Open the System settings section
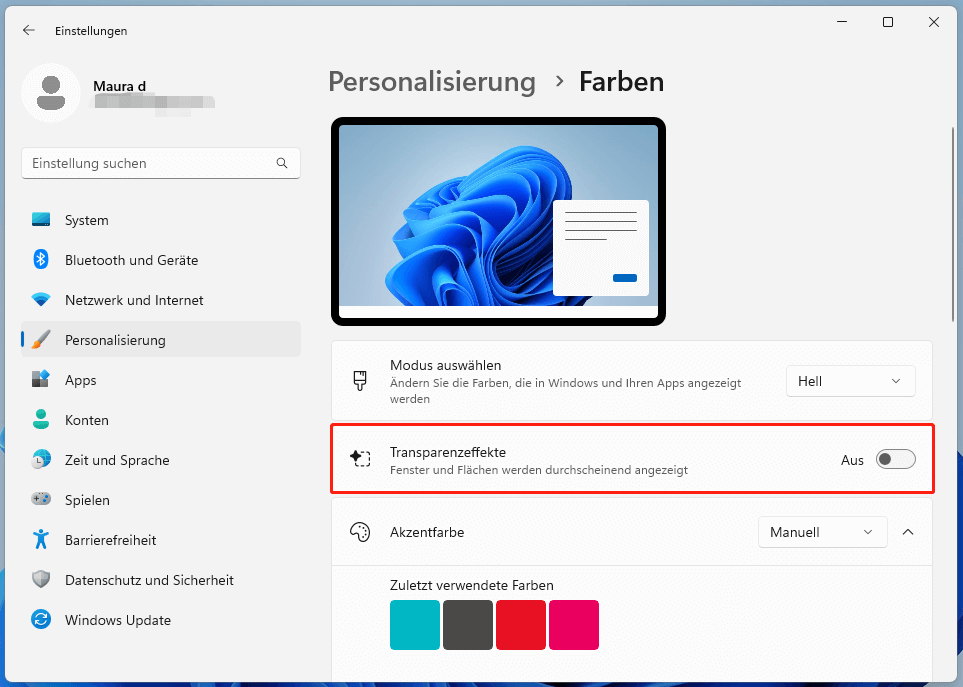 pyautogui.click(x=86, y=220)
